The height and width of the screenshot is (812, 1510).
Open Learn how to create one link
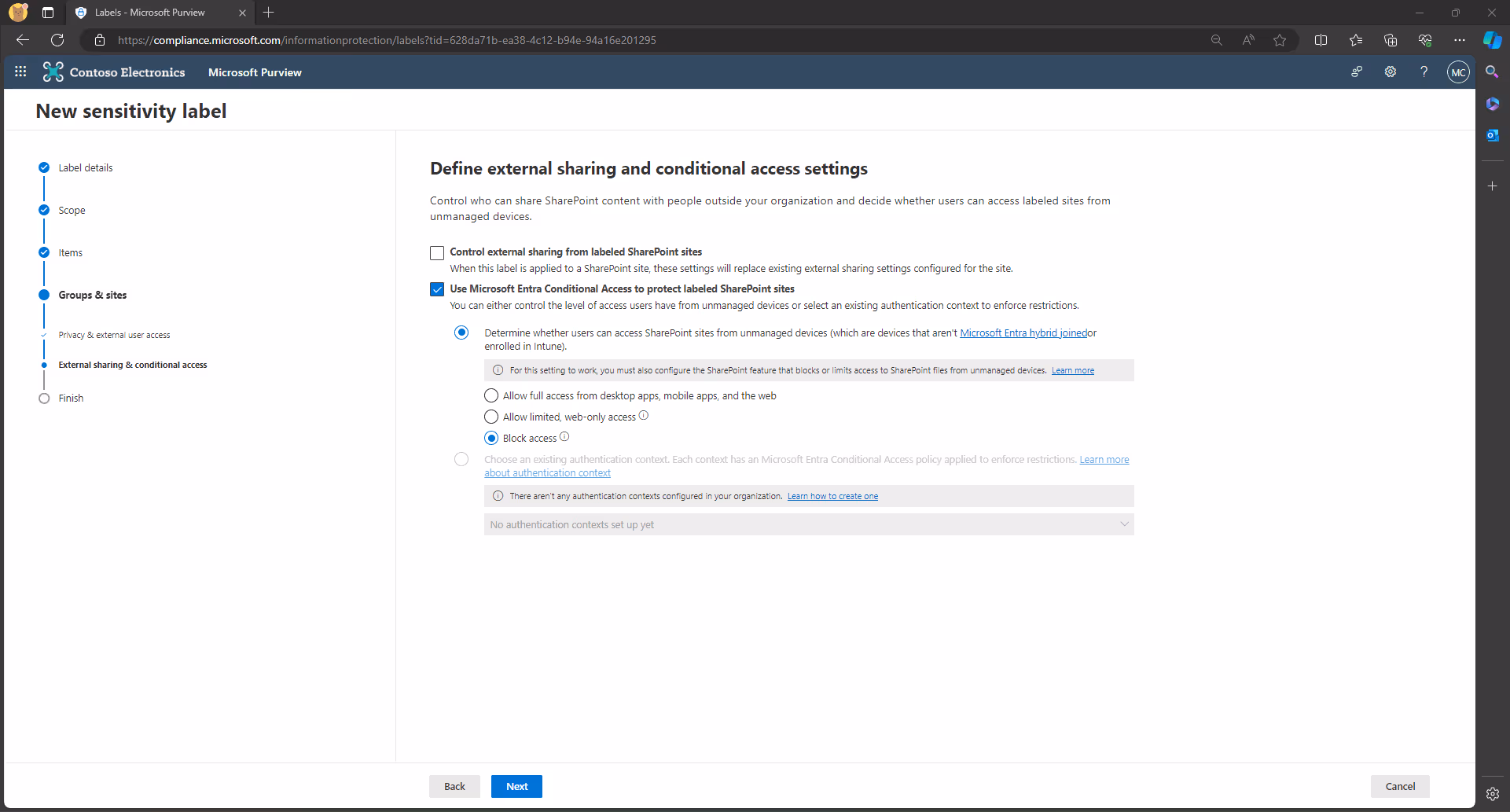tap(832, 496)
